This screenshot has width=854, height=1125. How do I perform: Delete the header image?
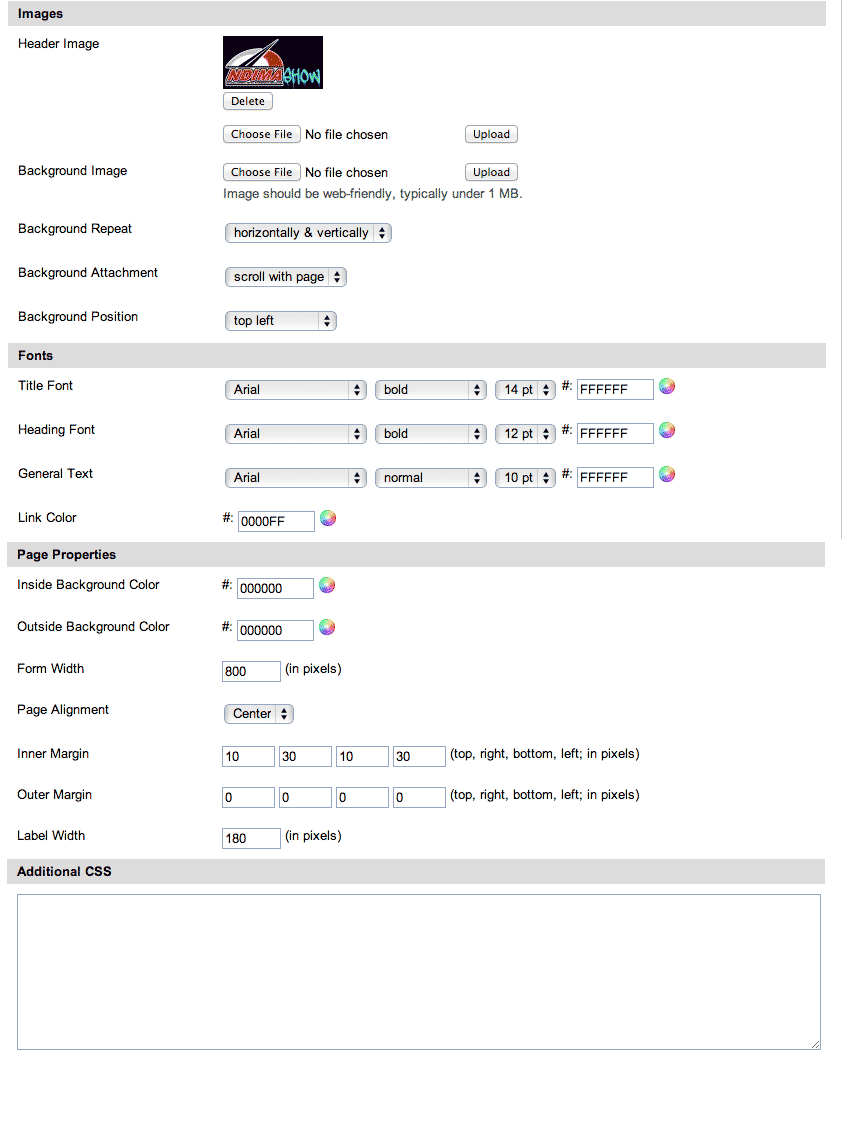click(247, 101)
